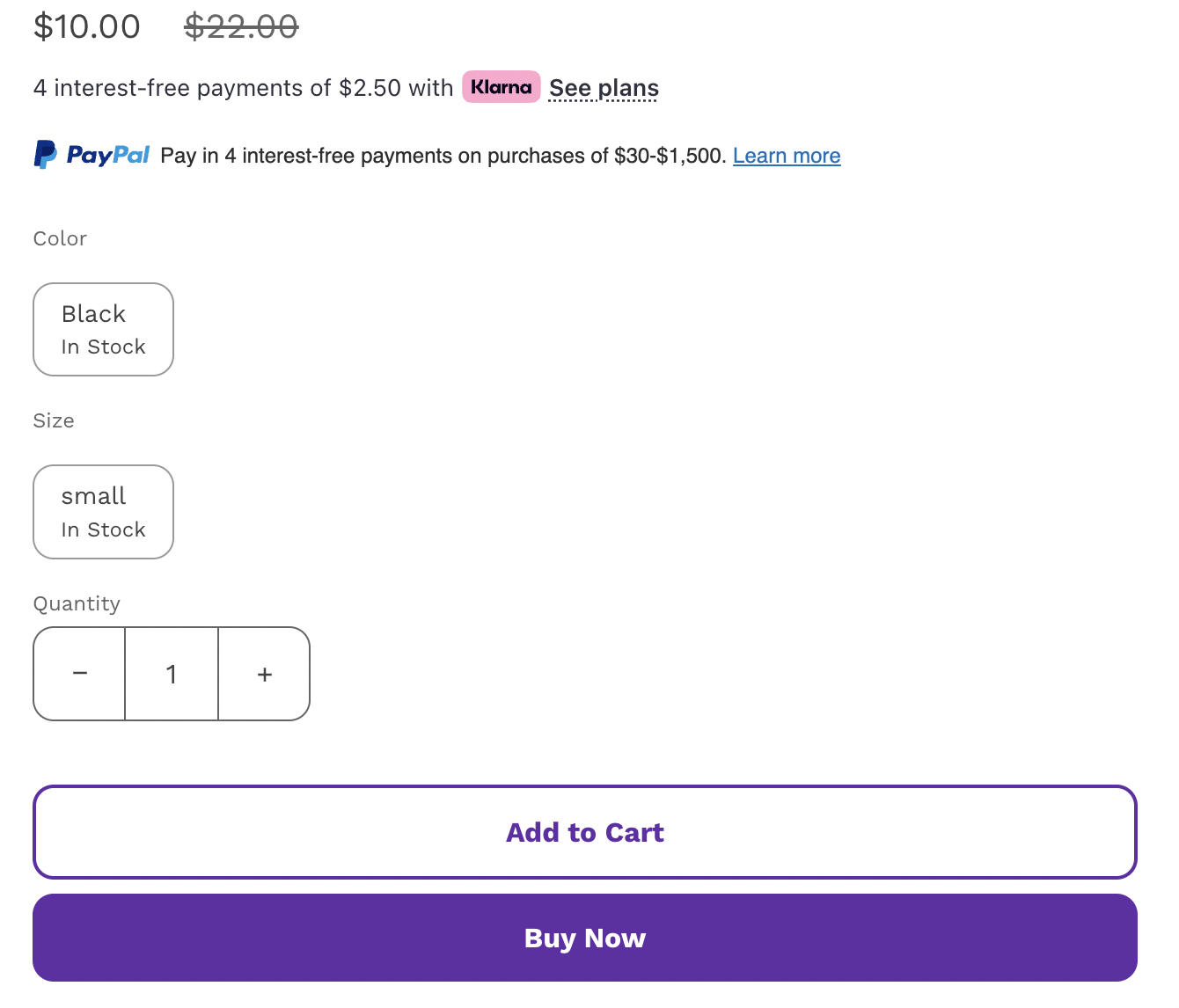Click the Quantity label
The image size is (1179, 1008).
(77, 603)
